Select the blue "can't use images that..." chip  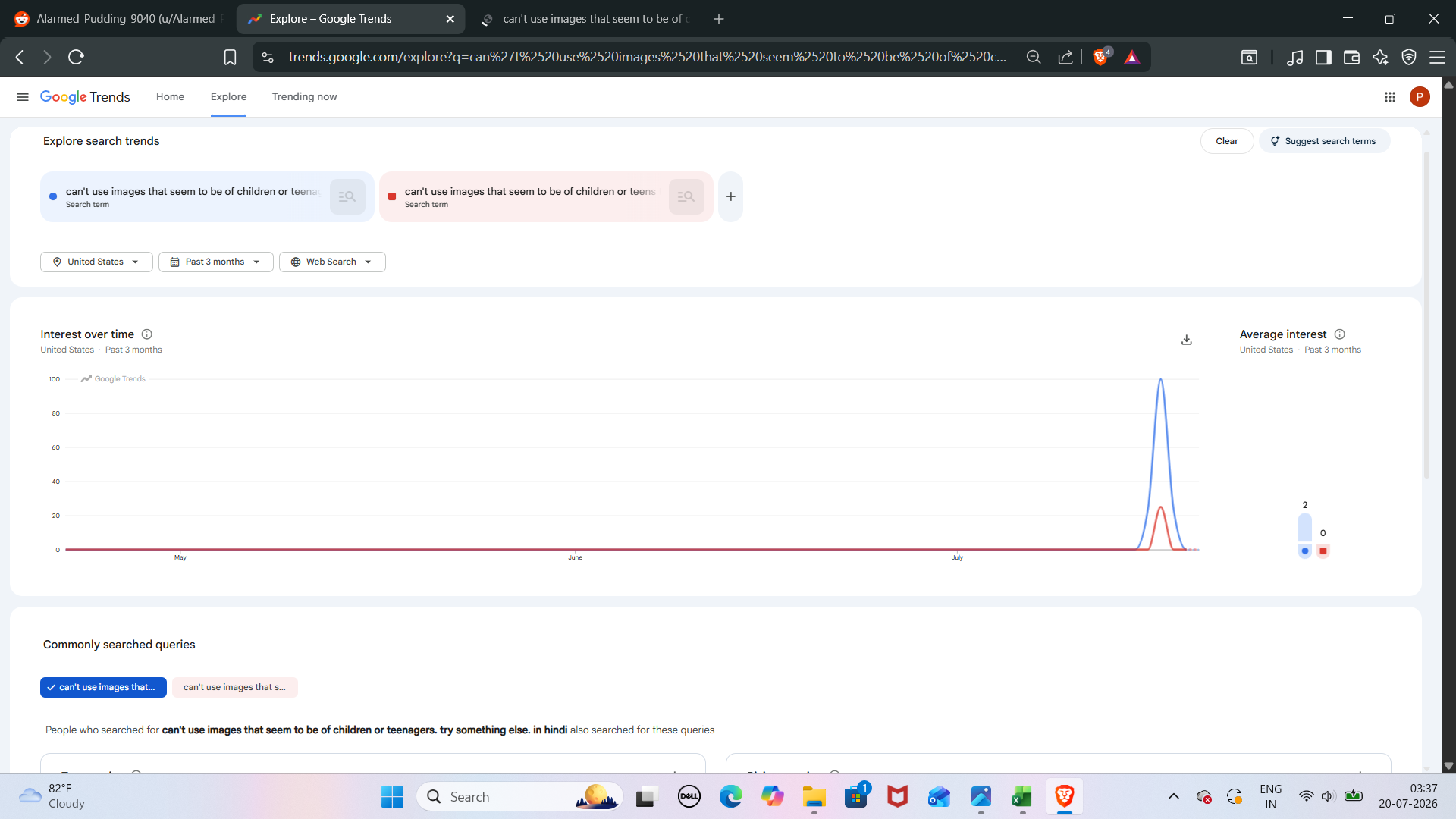[103, 687]
